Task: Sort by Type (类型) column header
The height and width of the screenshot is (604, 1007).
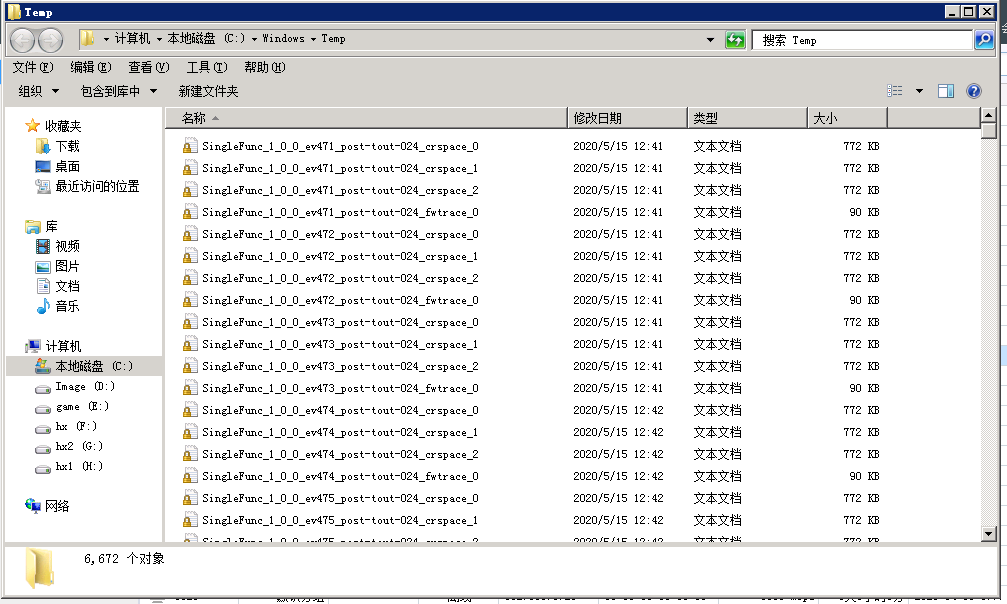Action: [747, 118]
